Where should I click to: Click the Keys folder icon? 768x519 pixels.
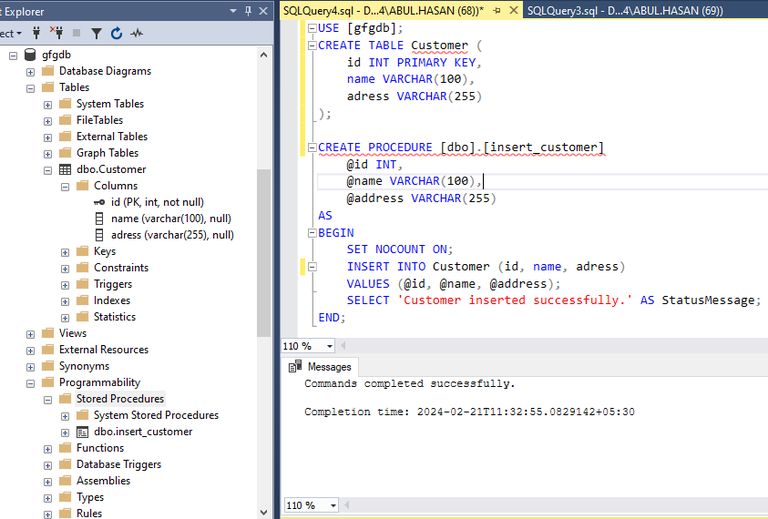pos(82,251)
